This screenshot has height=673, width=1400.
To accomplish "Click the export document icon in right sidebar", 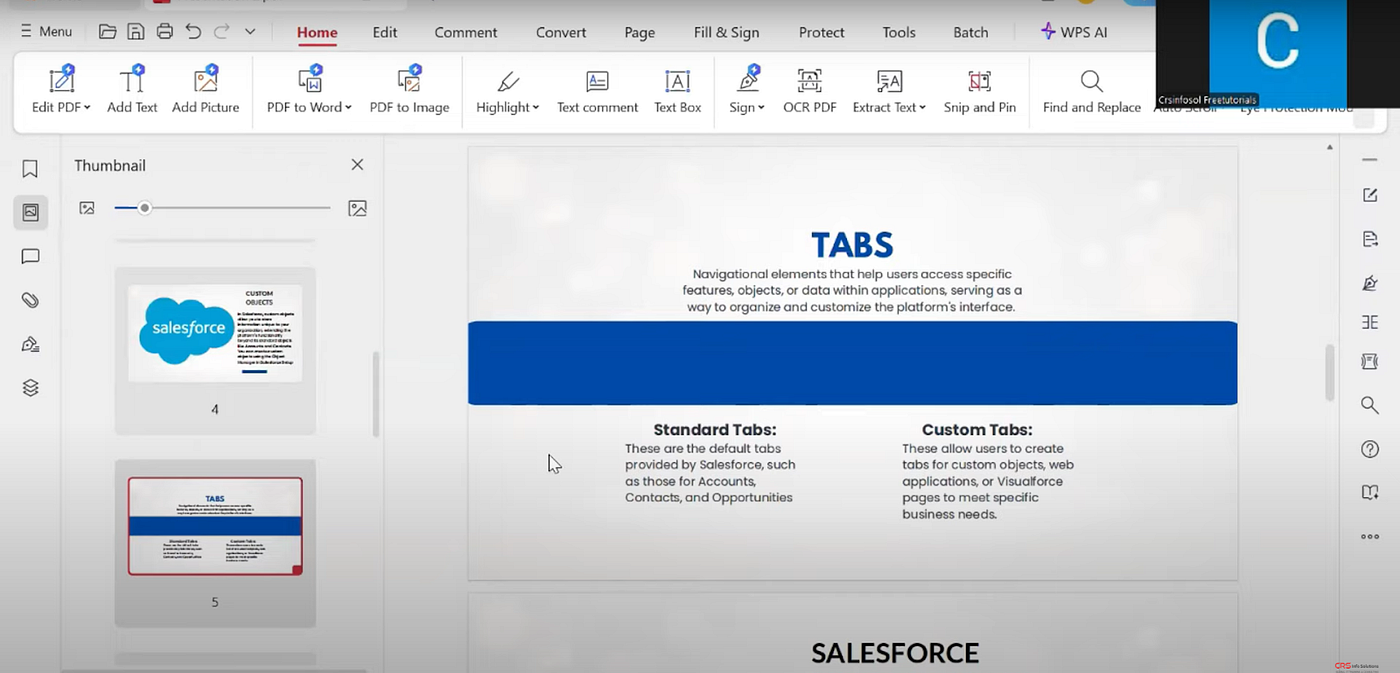I will tap(1370, 239).
